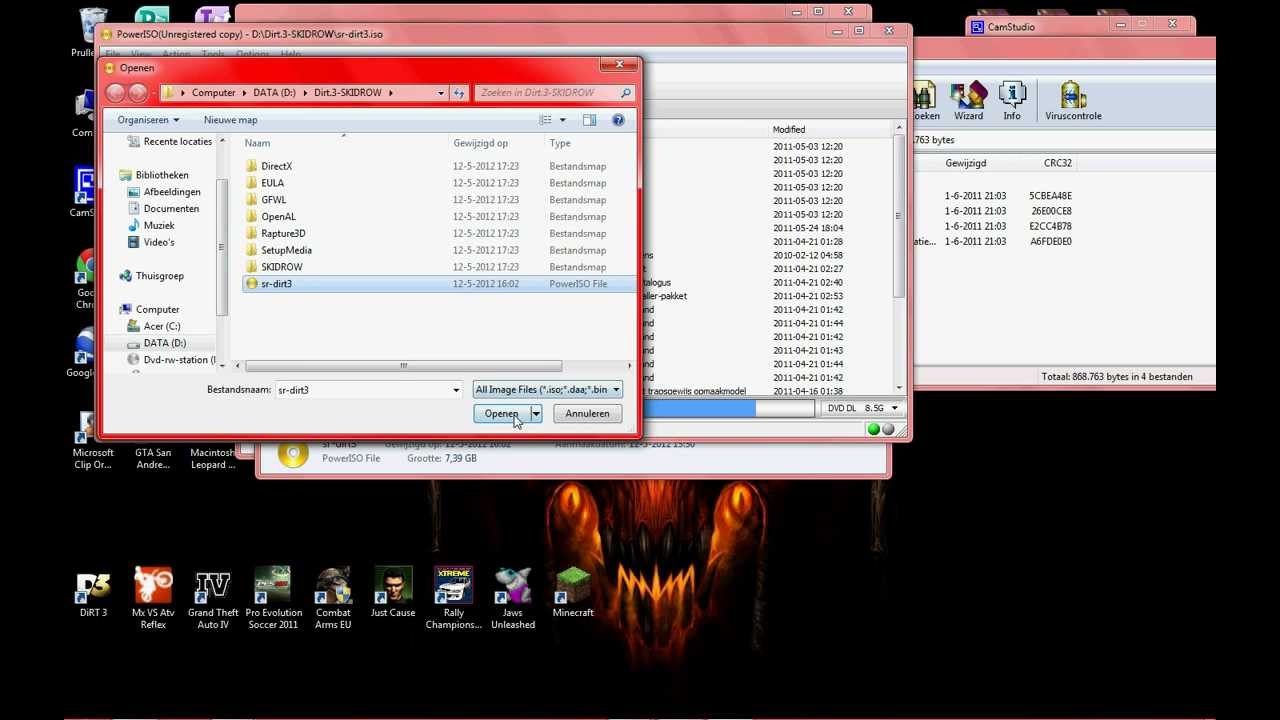Select Recente locaties
Viewport: 1280px width, 720px height.
coord(177,142)
